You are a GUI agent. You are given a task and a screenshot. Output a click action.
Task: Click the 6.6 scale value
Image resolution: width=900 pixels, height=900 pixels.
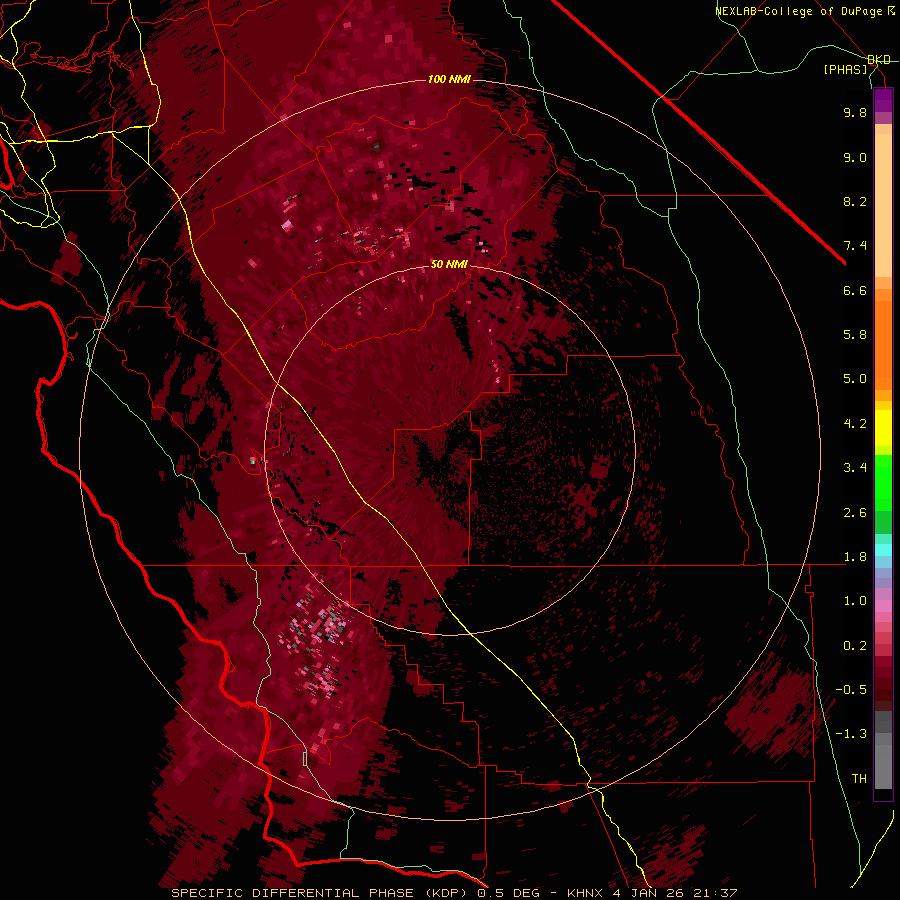point(855,291)
